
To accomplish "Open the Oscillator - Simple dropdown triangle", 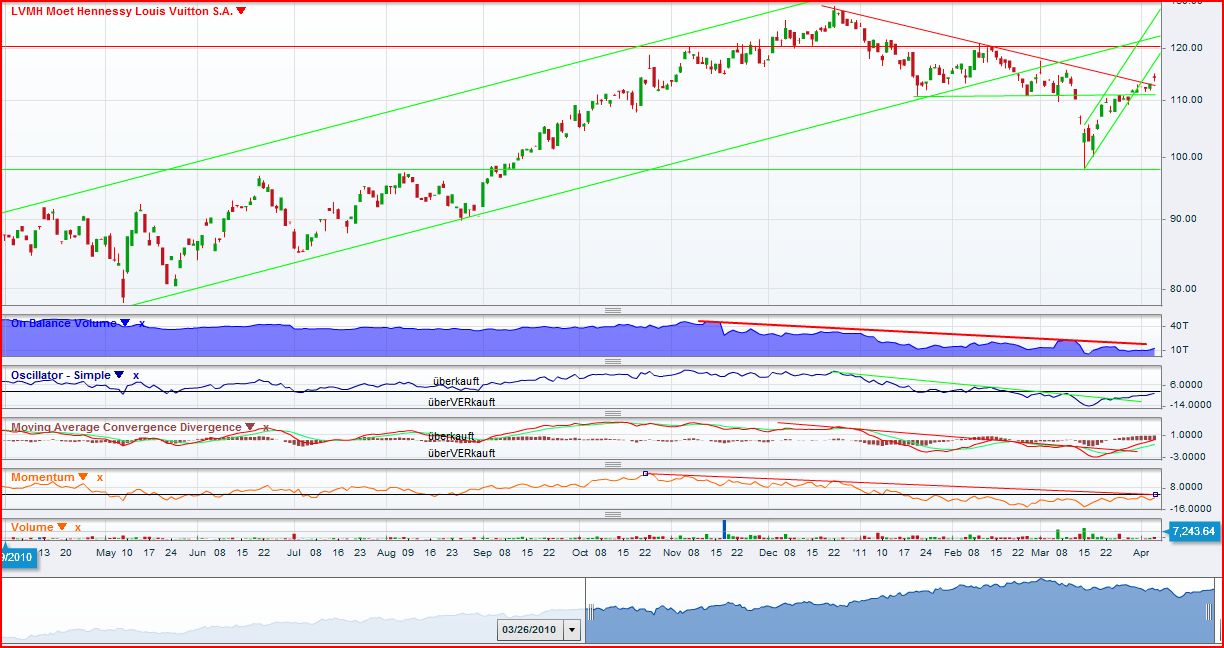I will 118,374.
